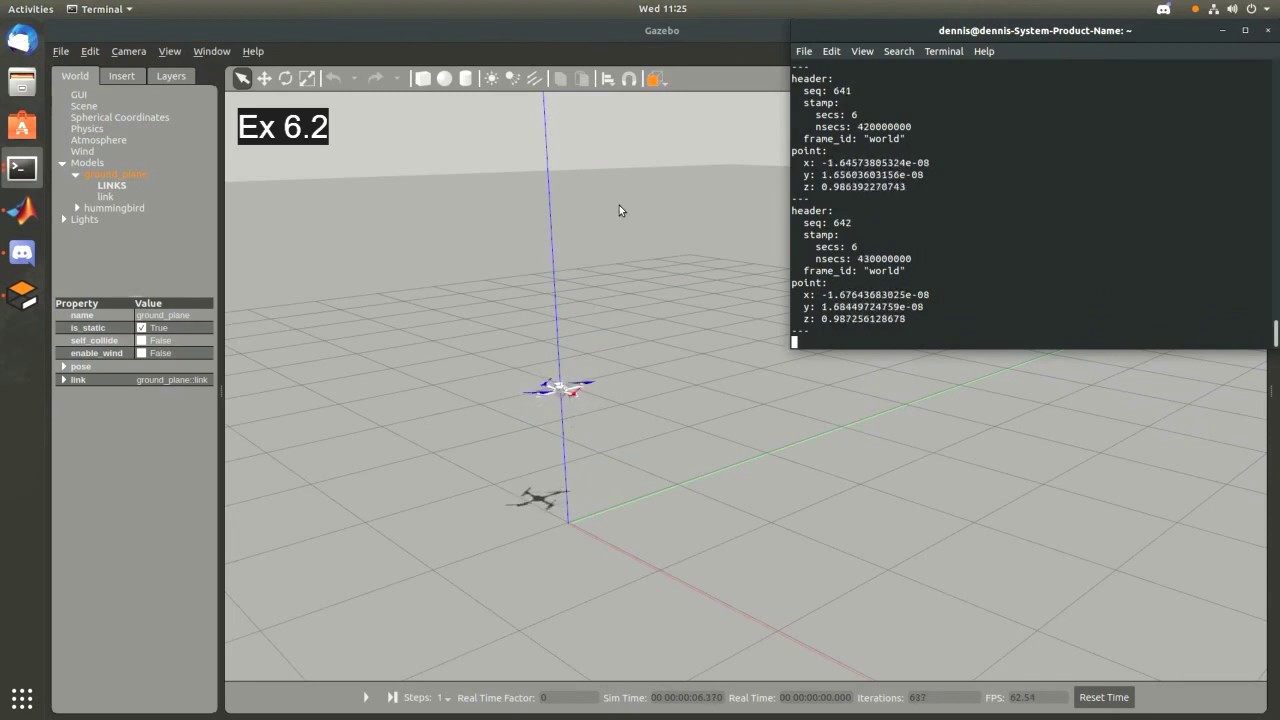Select Spherical Coordinates in World tree
The image size is (1280, 720).
pos(120,117)
